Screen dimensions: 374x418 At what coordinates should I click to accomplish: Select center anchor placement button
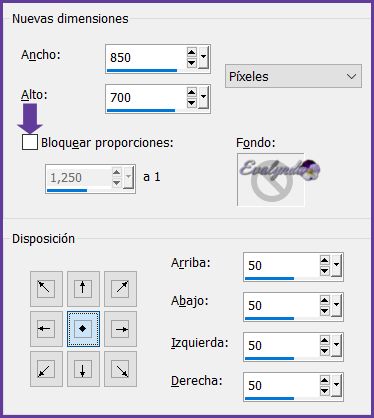[x=83, y=329]
